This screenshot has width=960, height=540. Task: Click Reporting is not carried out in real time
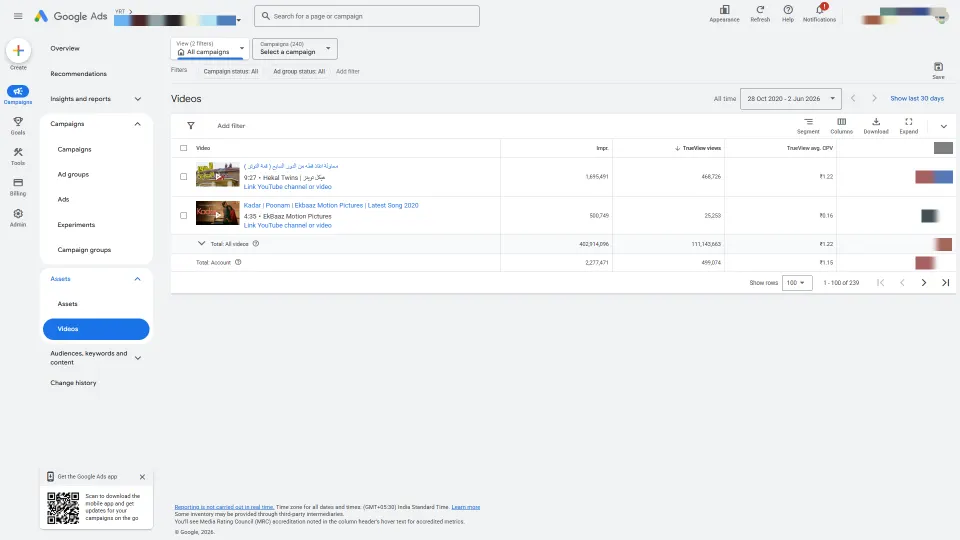224,507
